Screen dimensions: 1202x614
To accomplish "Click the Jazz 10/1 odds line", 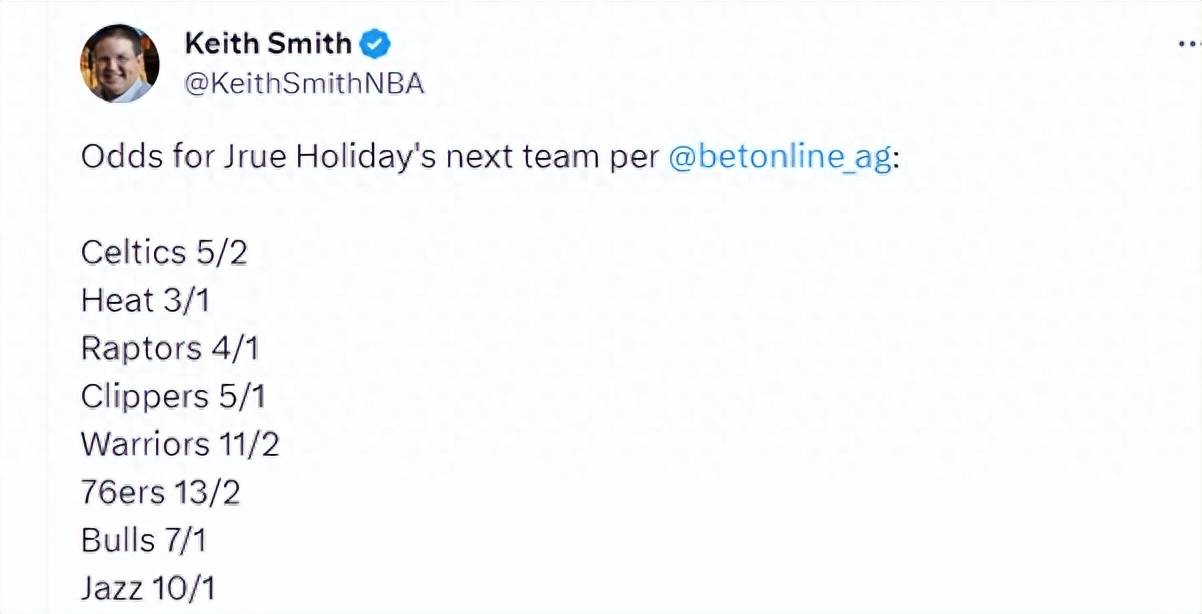I will click(x=148, y=588).
